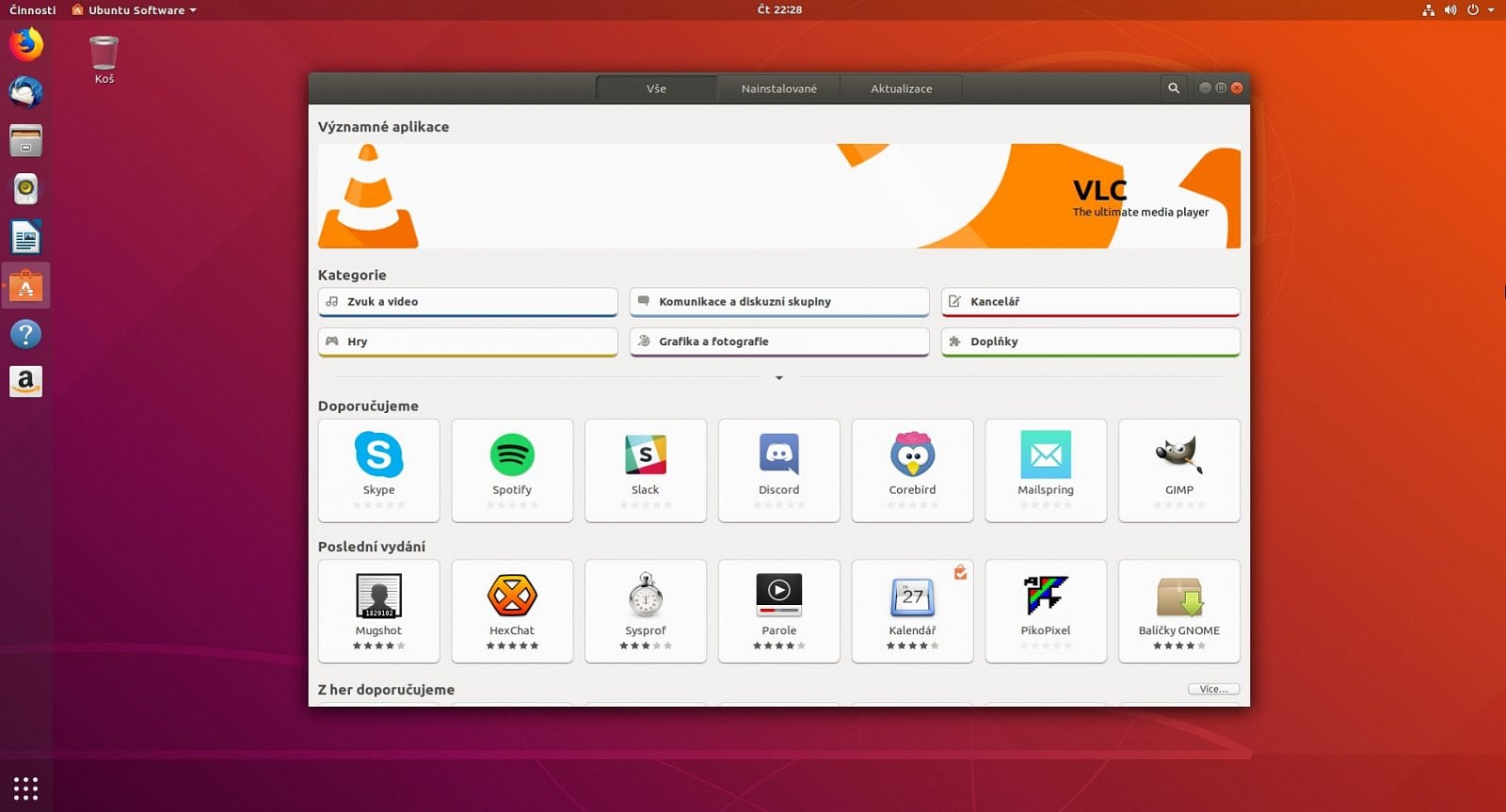Open the Spotify app tile
This screenshot has height=812, width=1506.
coord(512,470)
